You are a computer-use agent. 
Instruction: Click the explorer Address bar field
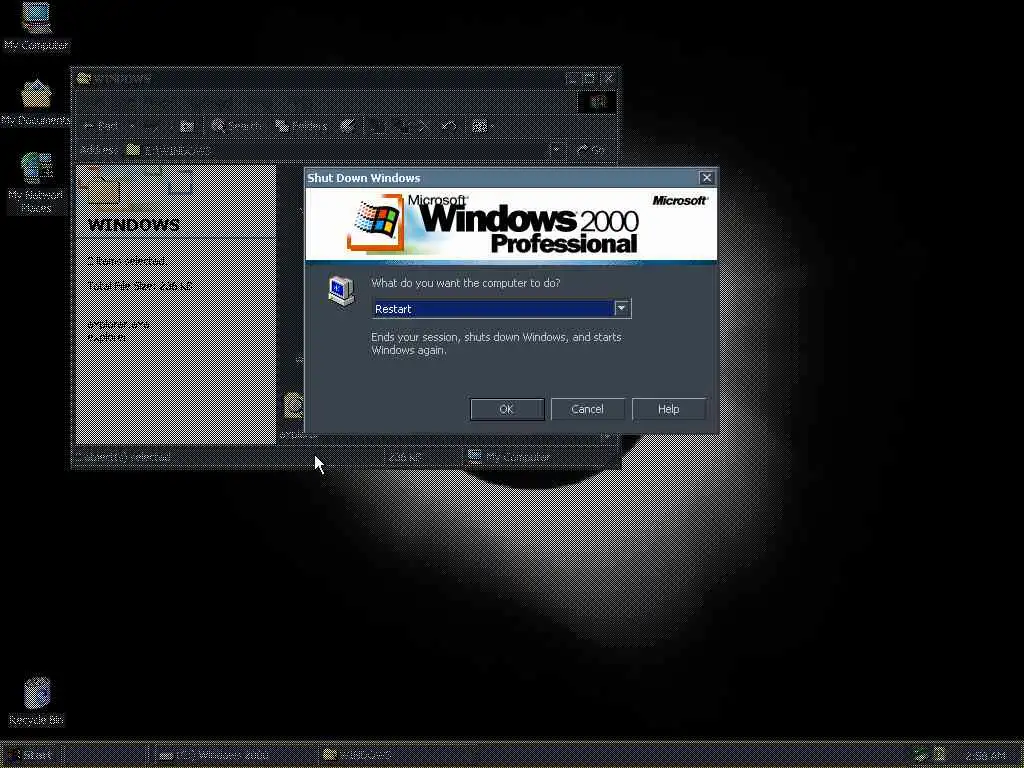click(x=344, y=150)
